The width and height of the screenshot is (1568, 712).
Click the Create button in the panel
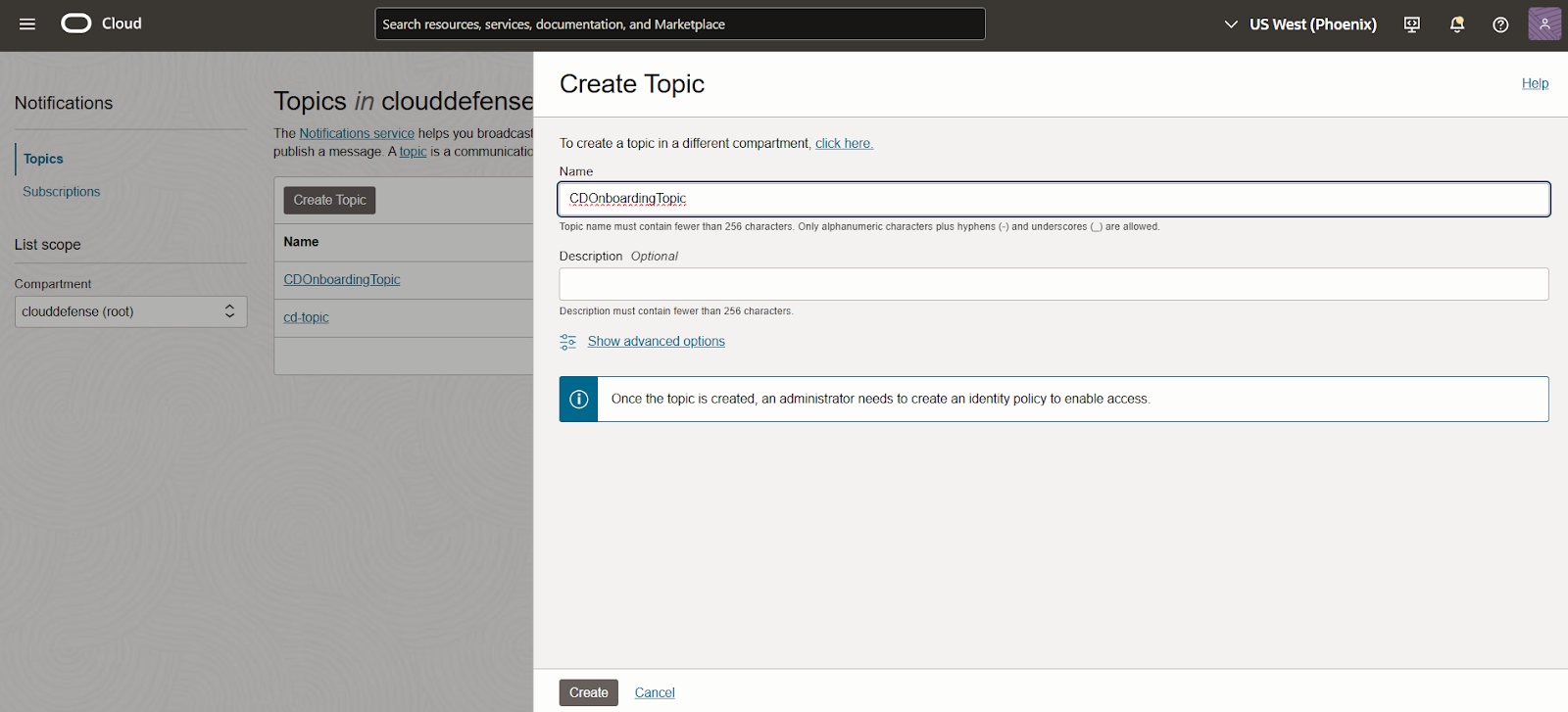coord(589,692)
